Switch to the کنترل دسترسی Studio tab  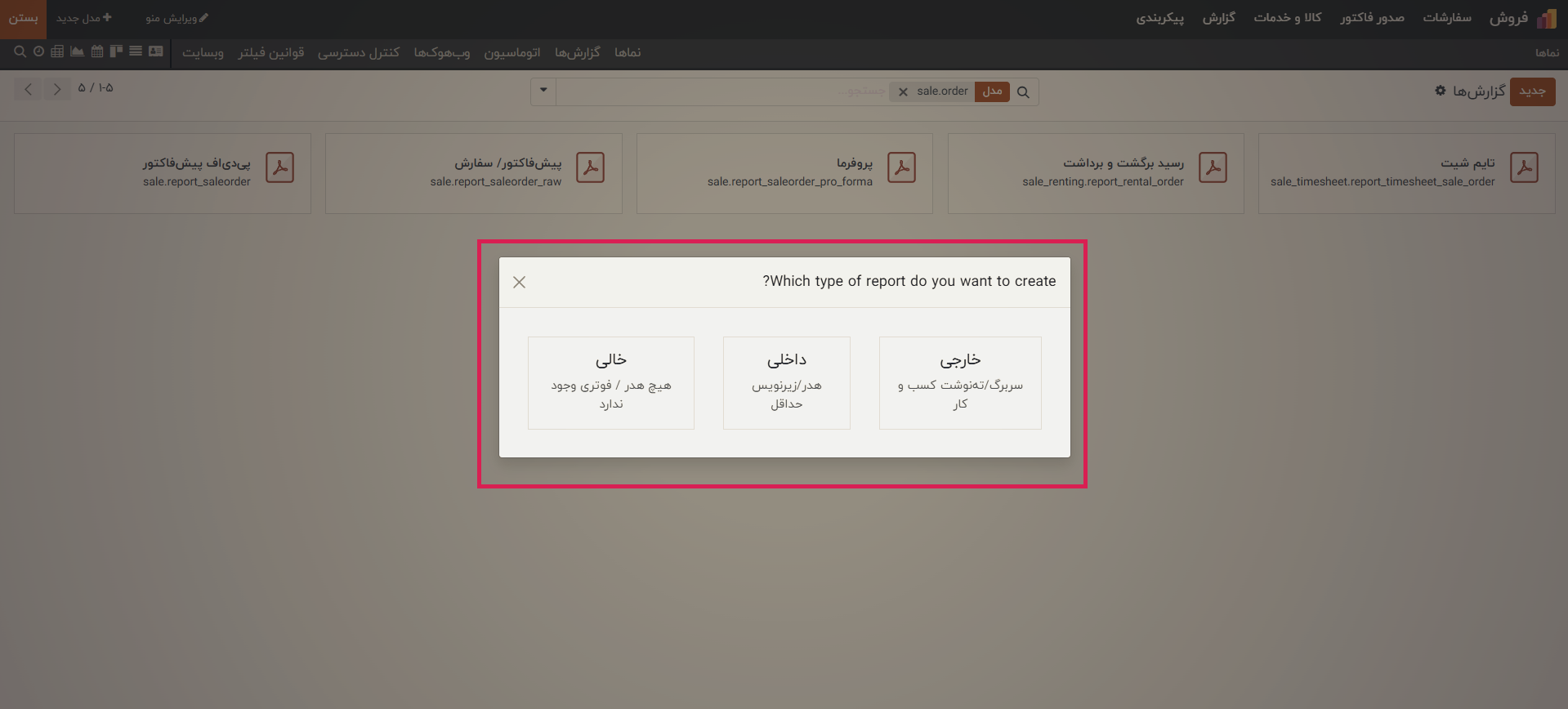(x=359, y=52)
